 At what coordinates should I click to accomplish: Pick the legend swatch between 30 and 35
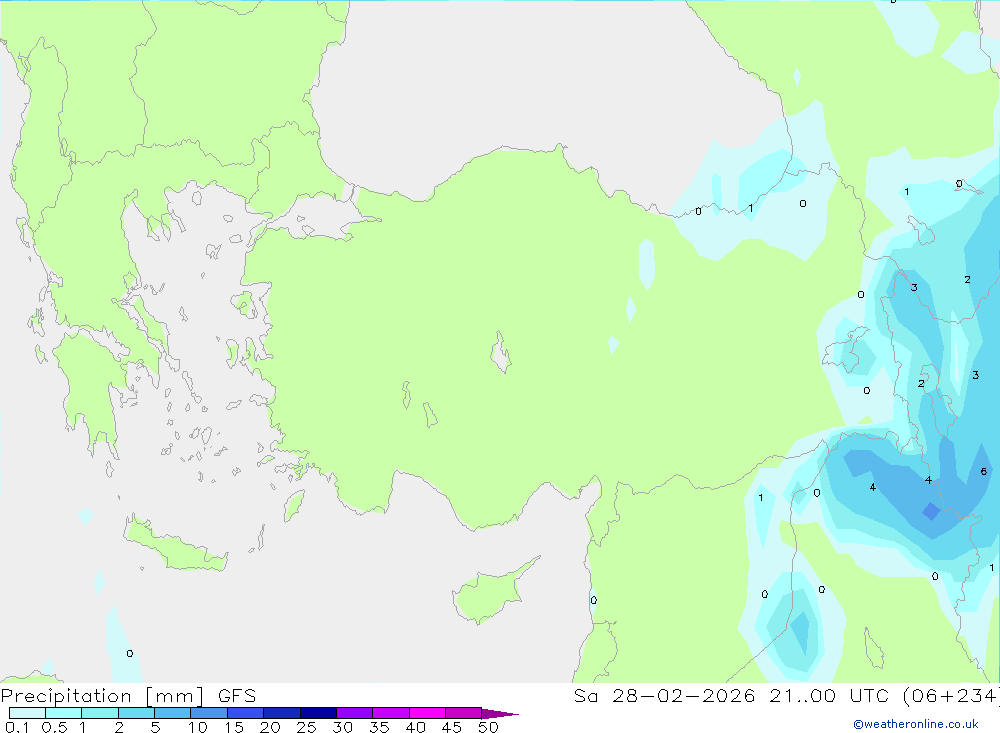click(x=354, y=713)
